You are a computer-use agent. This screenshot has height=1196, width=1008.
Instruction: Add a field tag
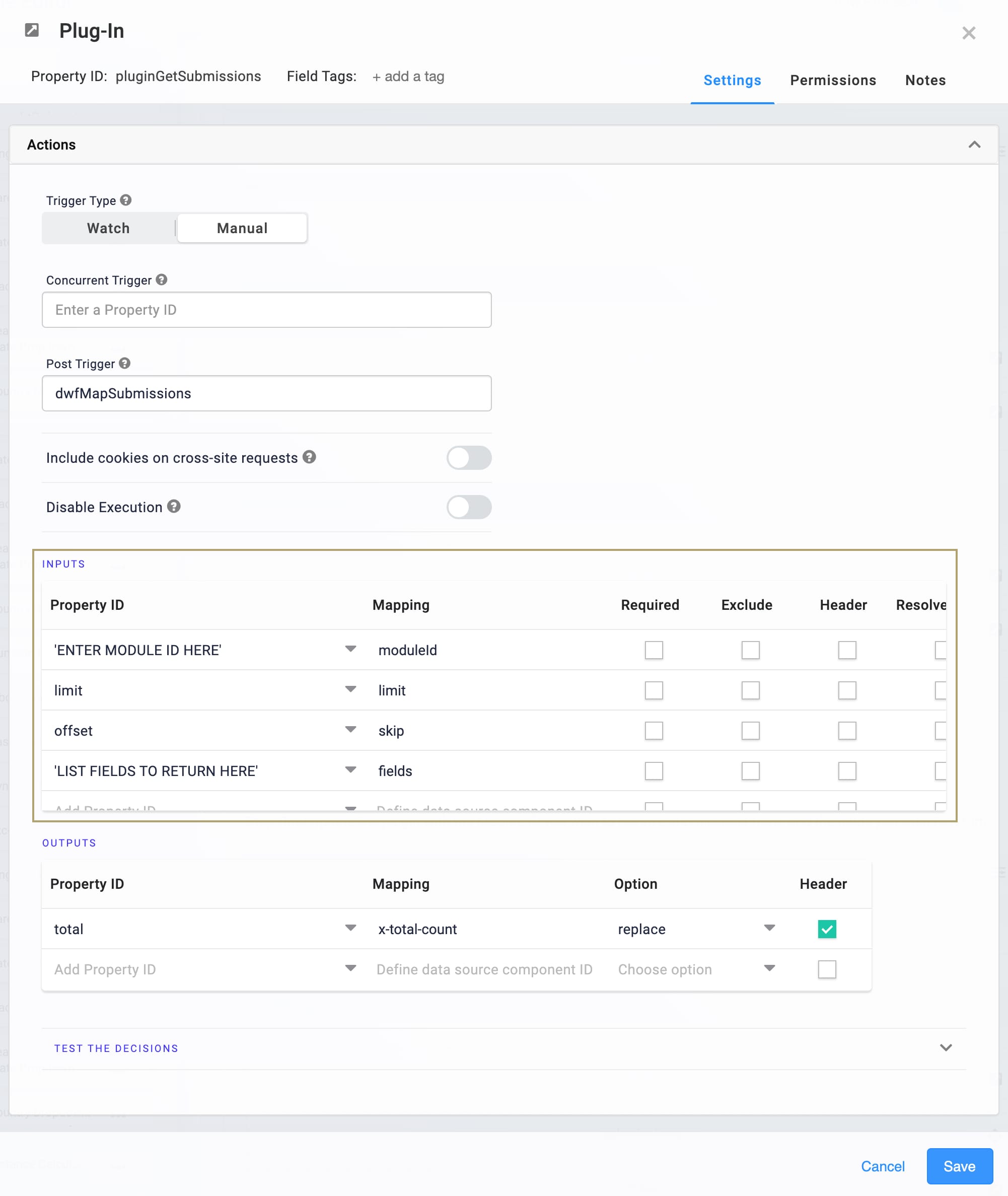point(408,77)
